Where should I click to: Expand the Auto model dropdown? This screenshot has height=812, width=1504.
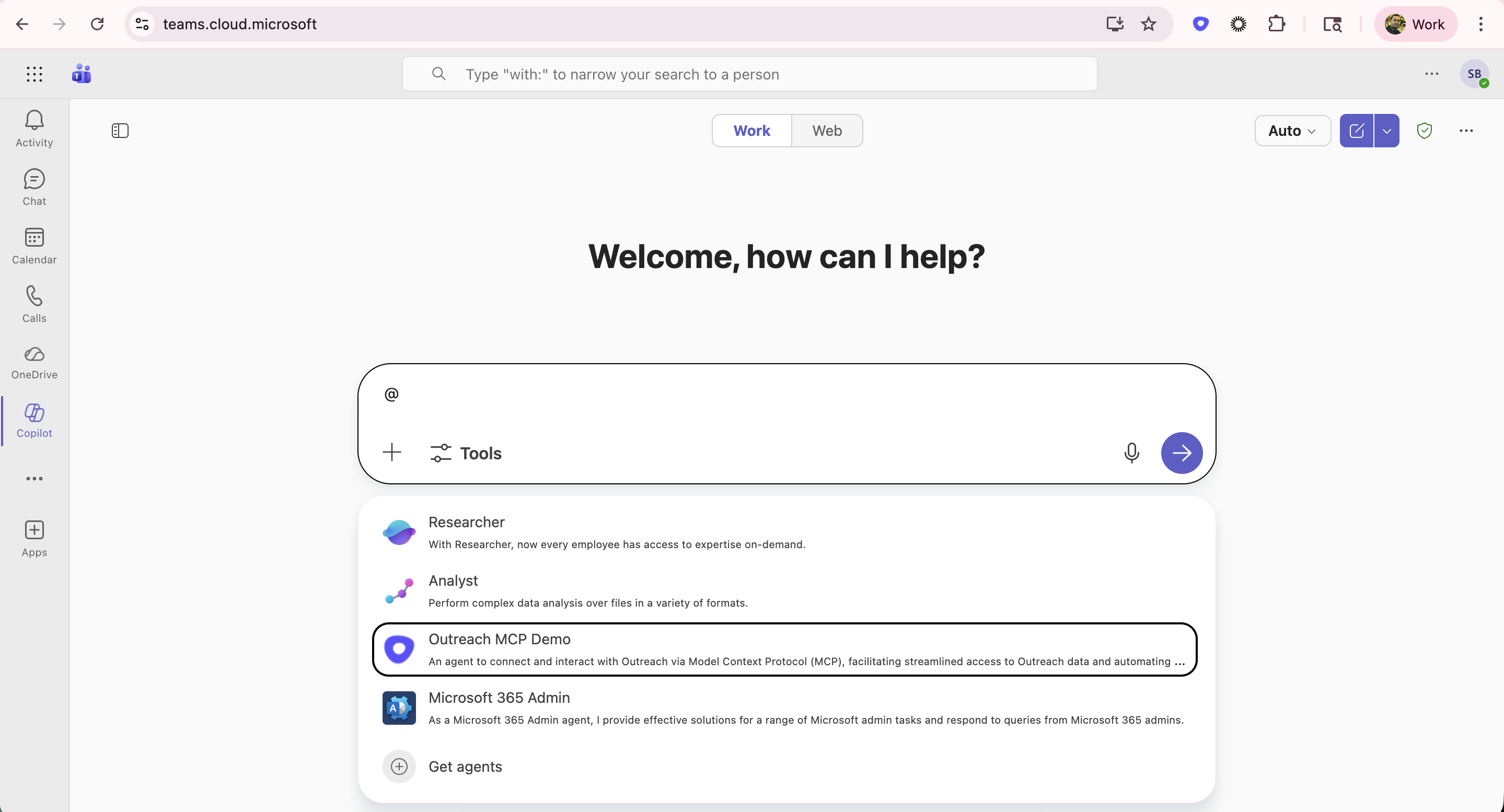pos(1292,131)
